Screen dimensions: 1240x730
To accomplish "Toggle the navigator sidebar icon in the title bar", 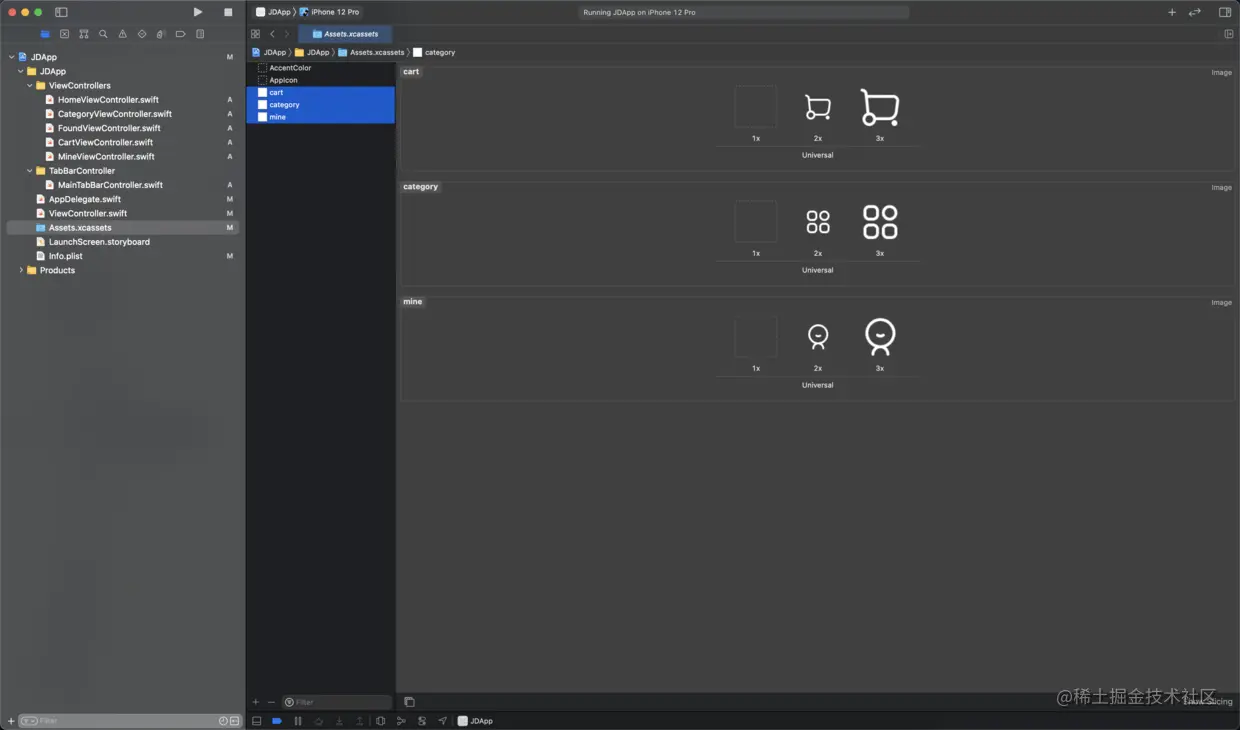I will [61, 12].
